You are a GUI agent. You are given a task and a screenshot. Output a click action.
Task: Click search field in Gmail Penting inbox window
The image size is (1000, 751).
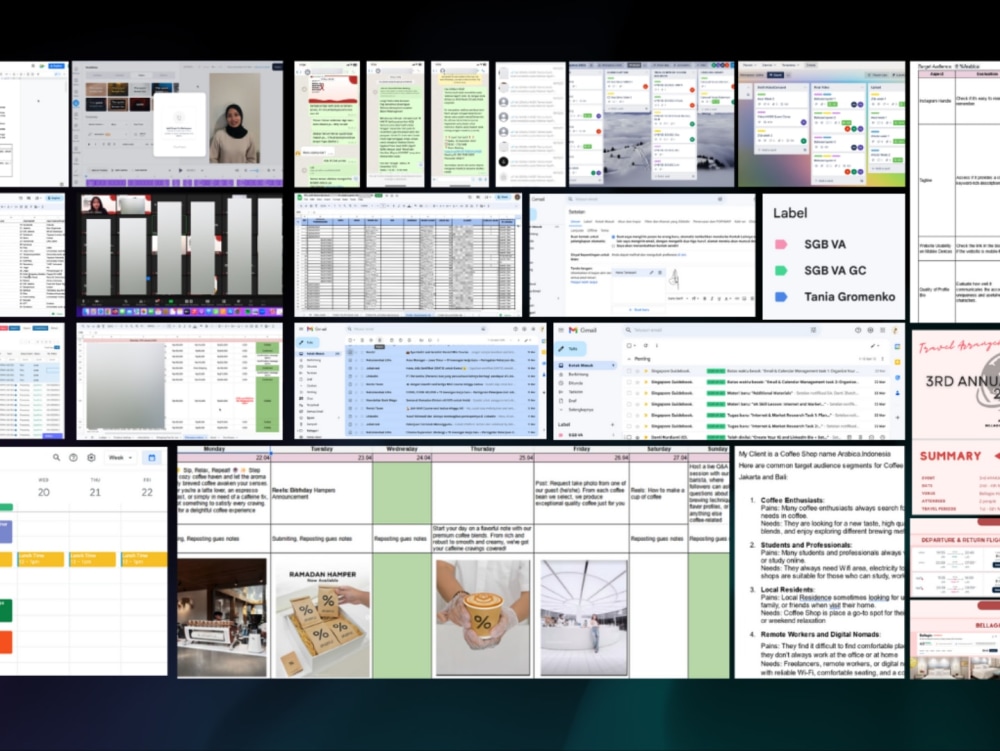722,330
